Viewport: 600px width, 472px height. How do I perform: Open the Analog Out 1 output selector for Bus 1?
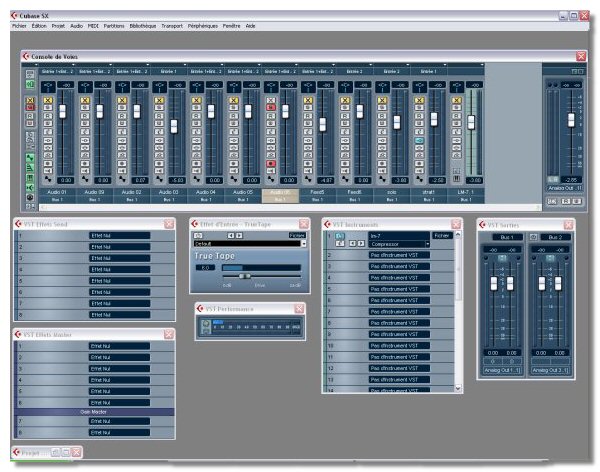pos(503,369)
